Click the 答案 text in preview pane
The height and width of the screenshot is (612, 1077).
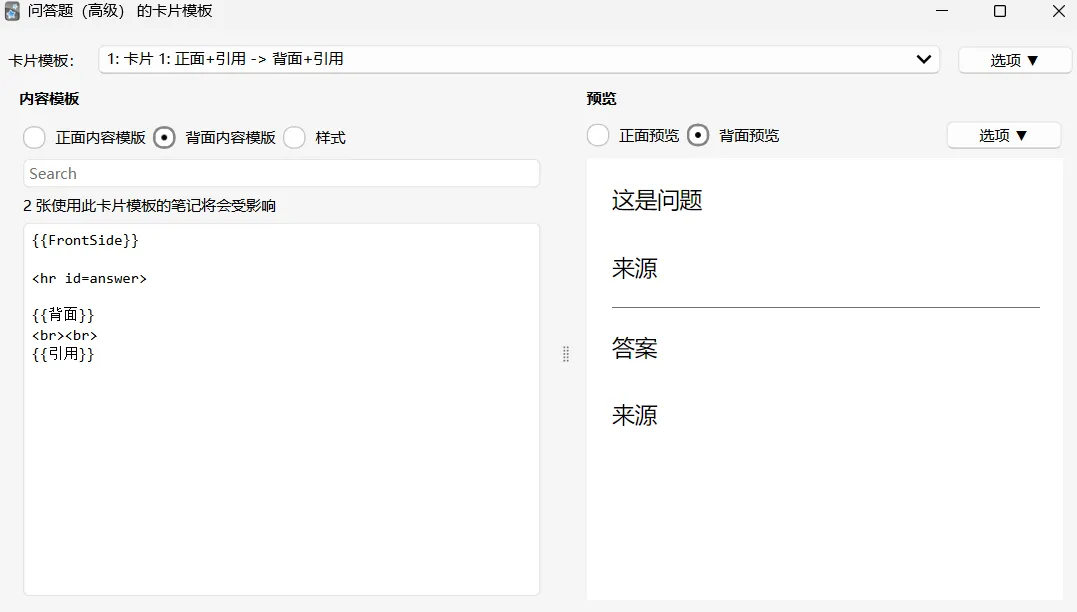tap(635, 348)
